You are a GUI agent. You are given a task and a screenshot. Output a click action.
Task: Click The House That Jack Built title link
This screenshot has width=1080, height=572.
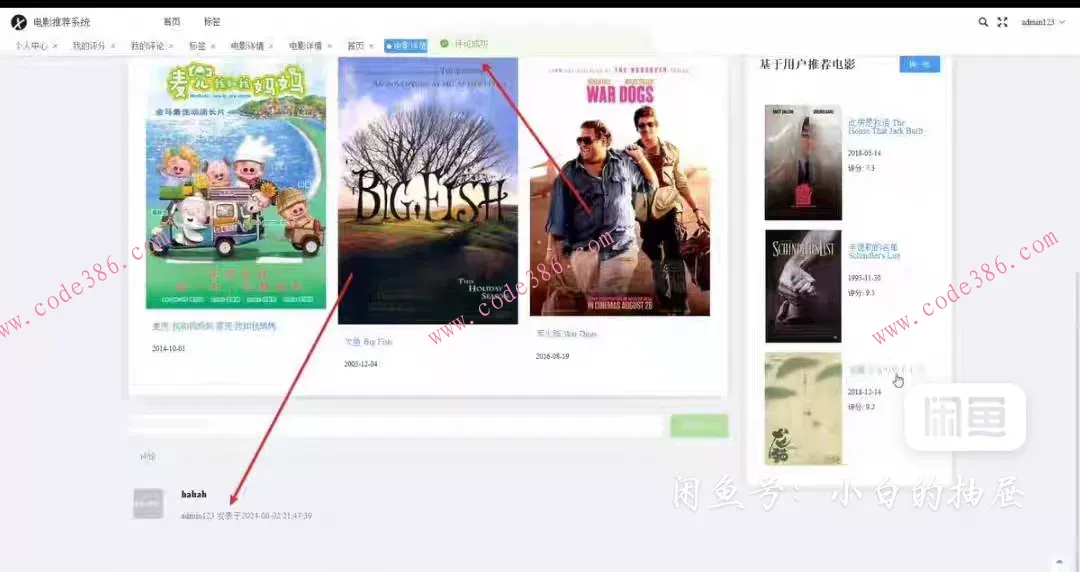click(x=886, y=127)
